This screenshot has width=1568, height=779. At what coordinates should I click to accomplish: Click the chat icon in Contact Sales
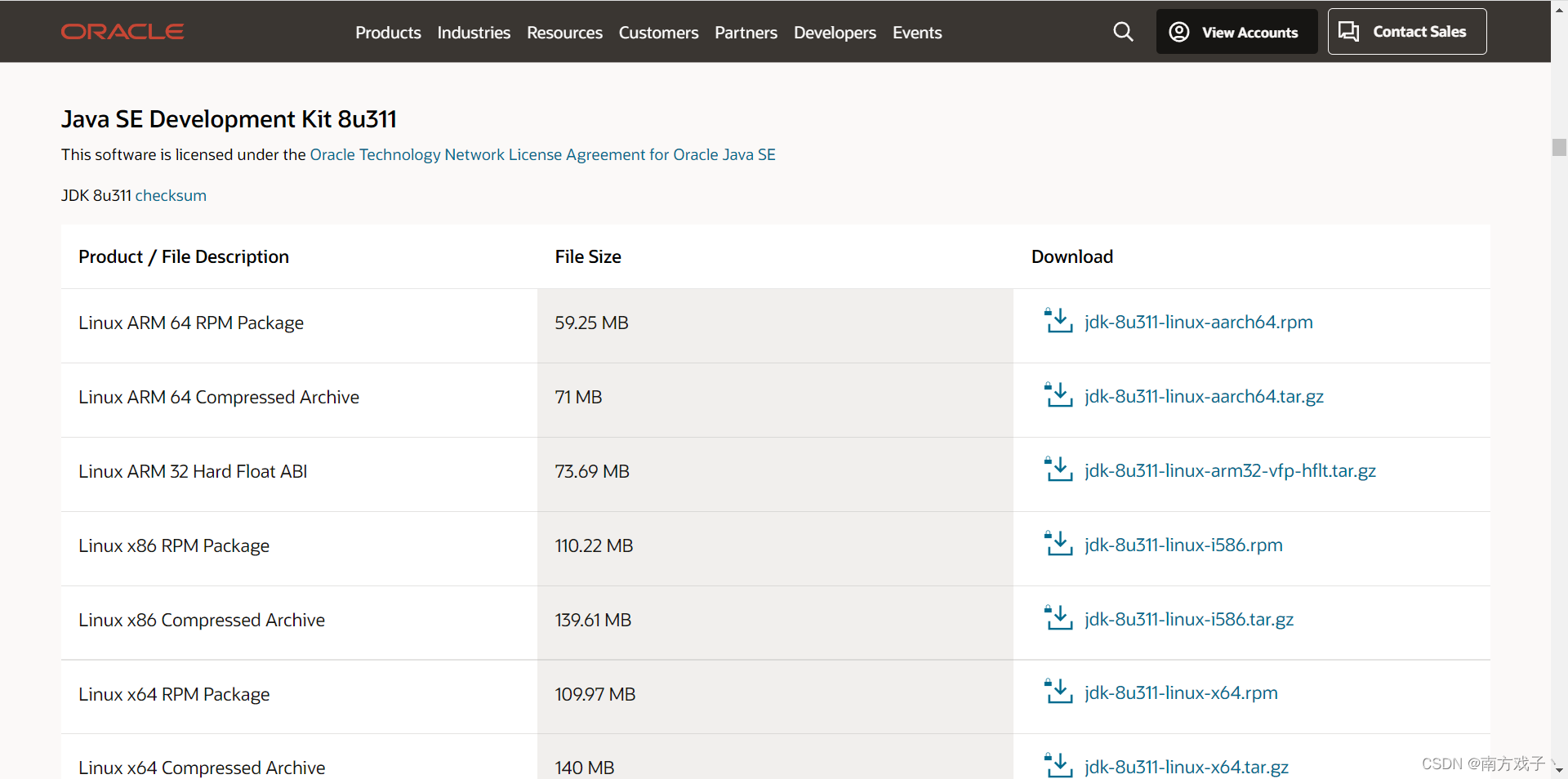pos(1349,32)
